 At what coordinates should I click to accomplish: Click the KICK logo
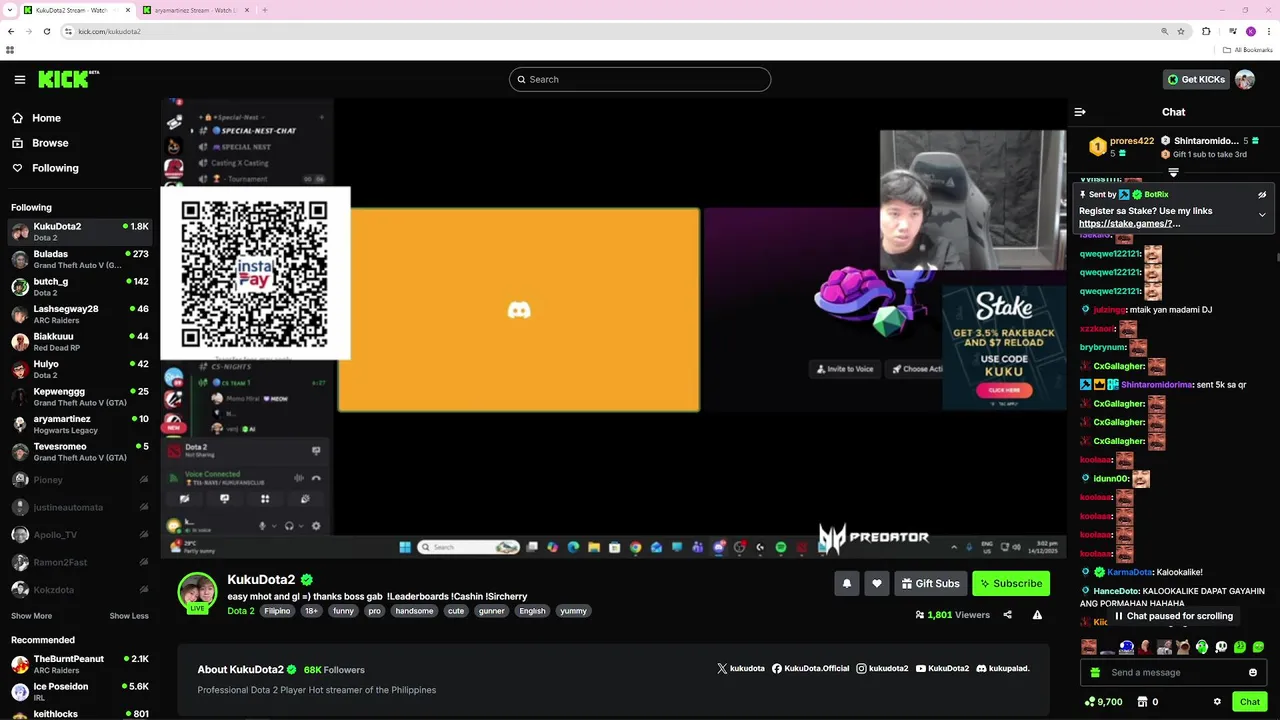[x=68, y=79]
